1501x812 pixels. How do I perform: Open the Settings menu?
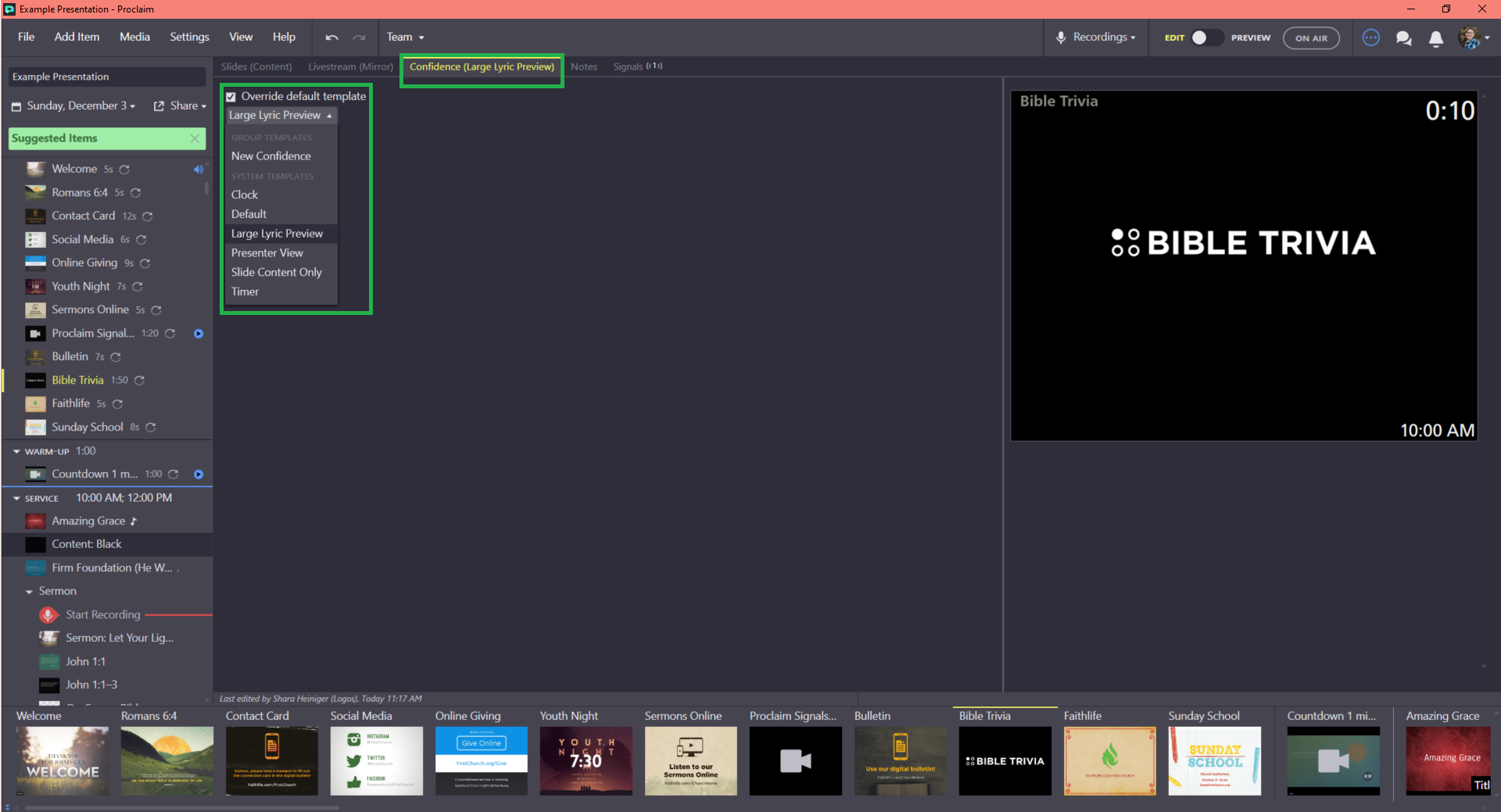tap(189, 37)
